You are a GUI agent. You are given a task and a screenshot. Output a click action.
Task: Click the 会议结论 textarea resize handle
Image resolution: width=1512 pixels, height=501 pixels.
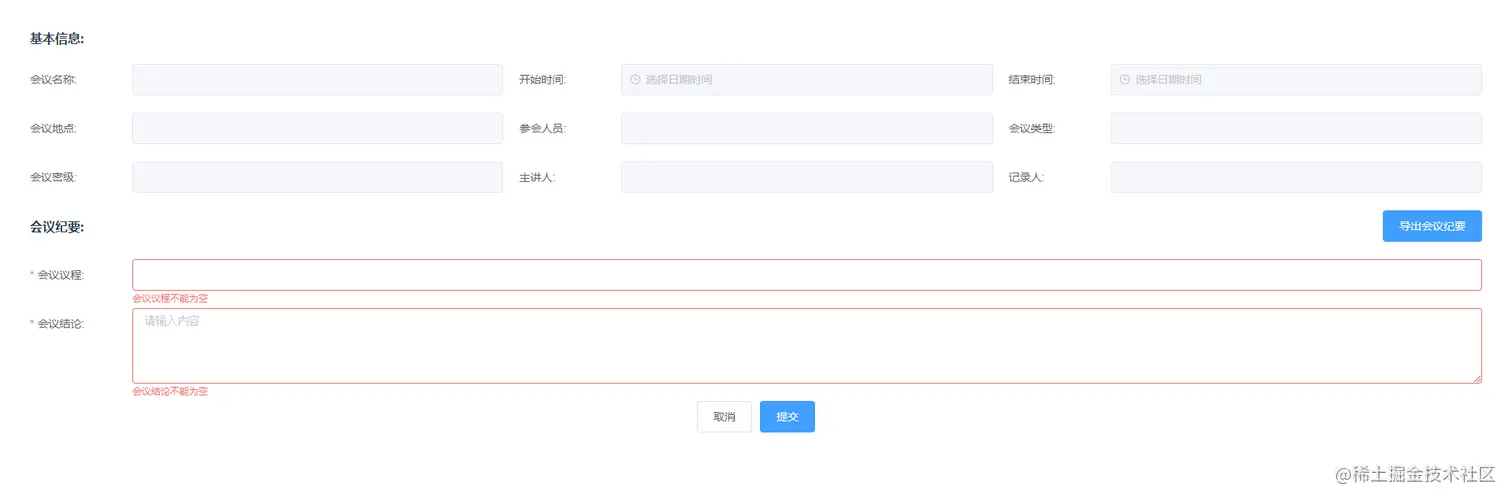point(1476,378)
